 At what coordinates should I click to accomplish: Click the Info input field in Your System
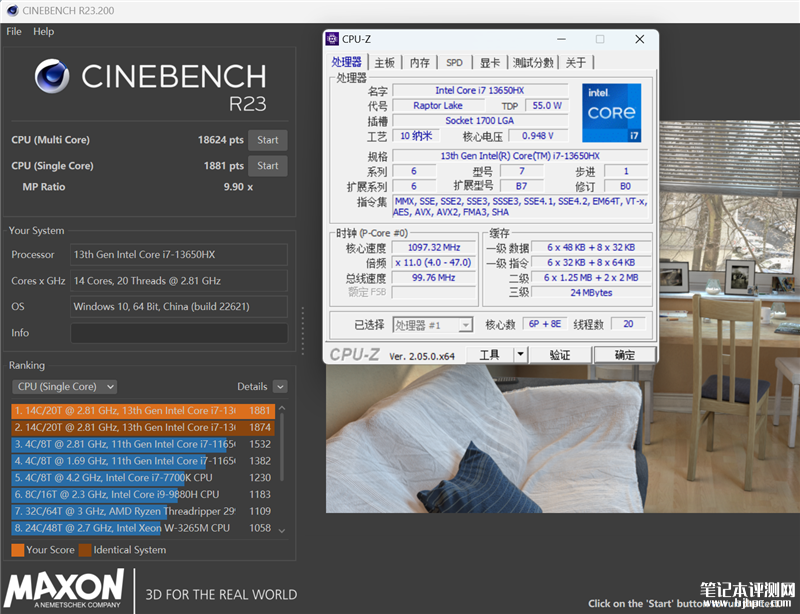pos(179,333)
